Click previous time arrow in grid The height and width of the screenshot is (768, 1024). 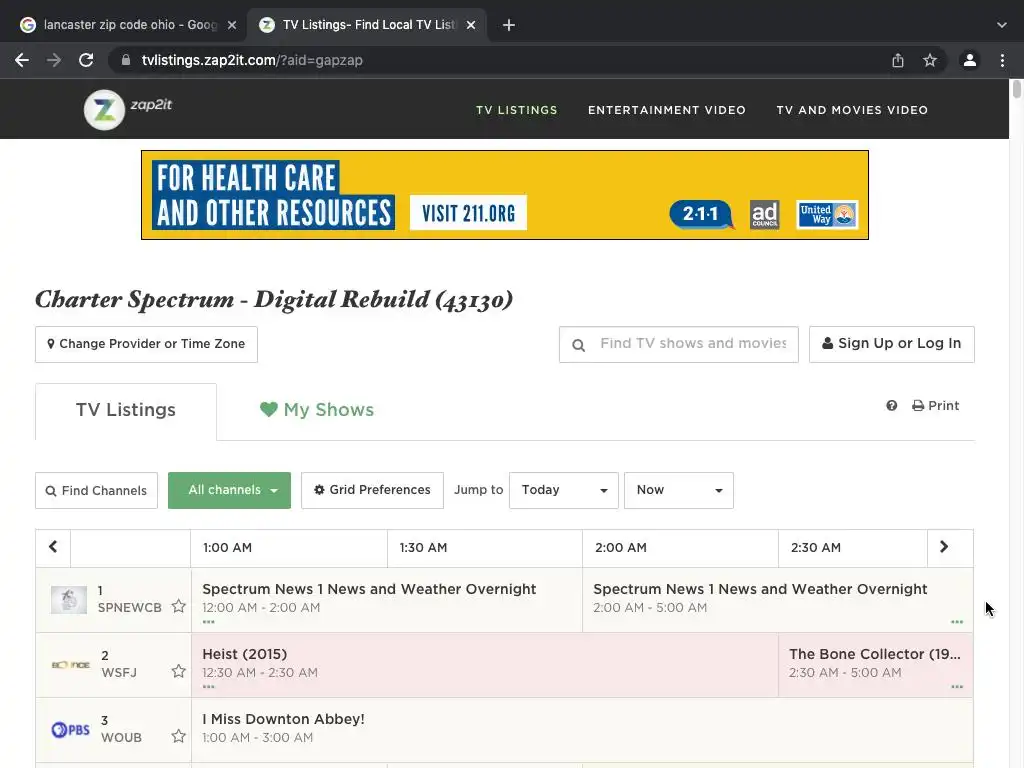(x=53, y=547)
